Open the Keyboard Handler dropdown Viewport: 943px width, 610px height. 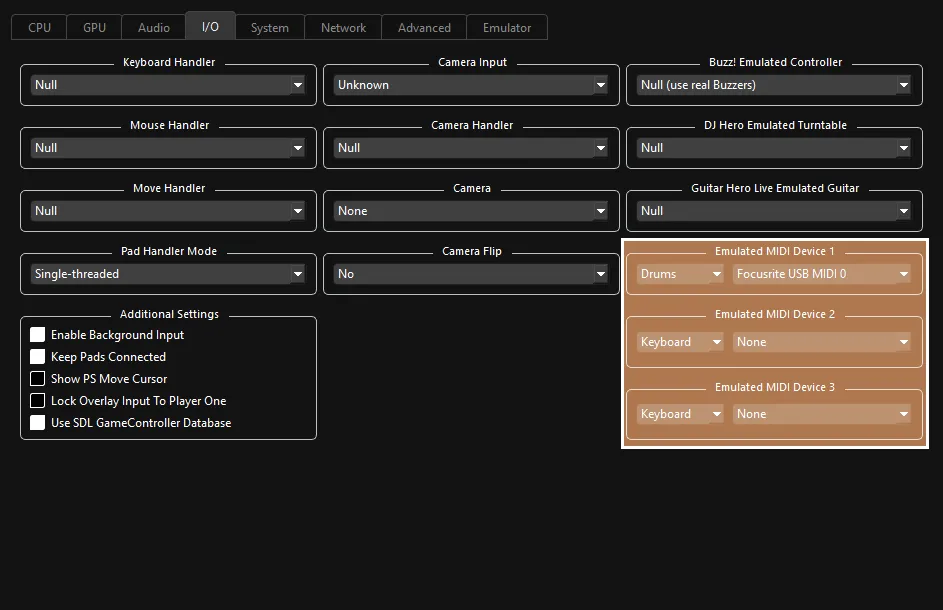tap(167, 85)
